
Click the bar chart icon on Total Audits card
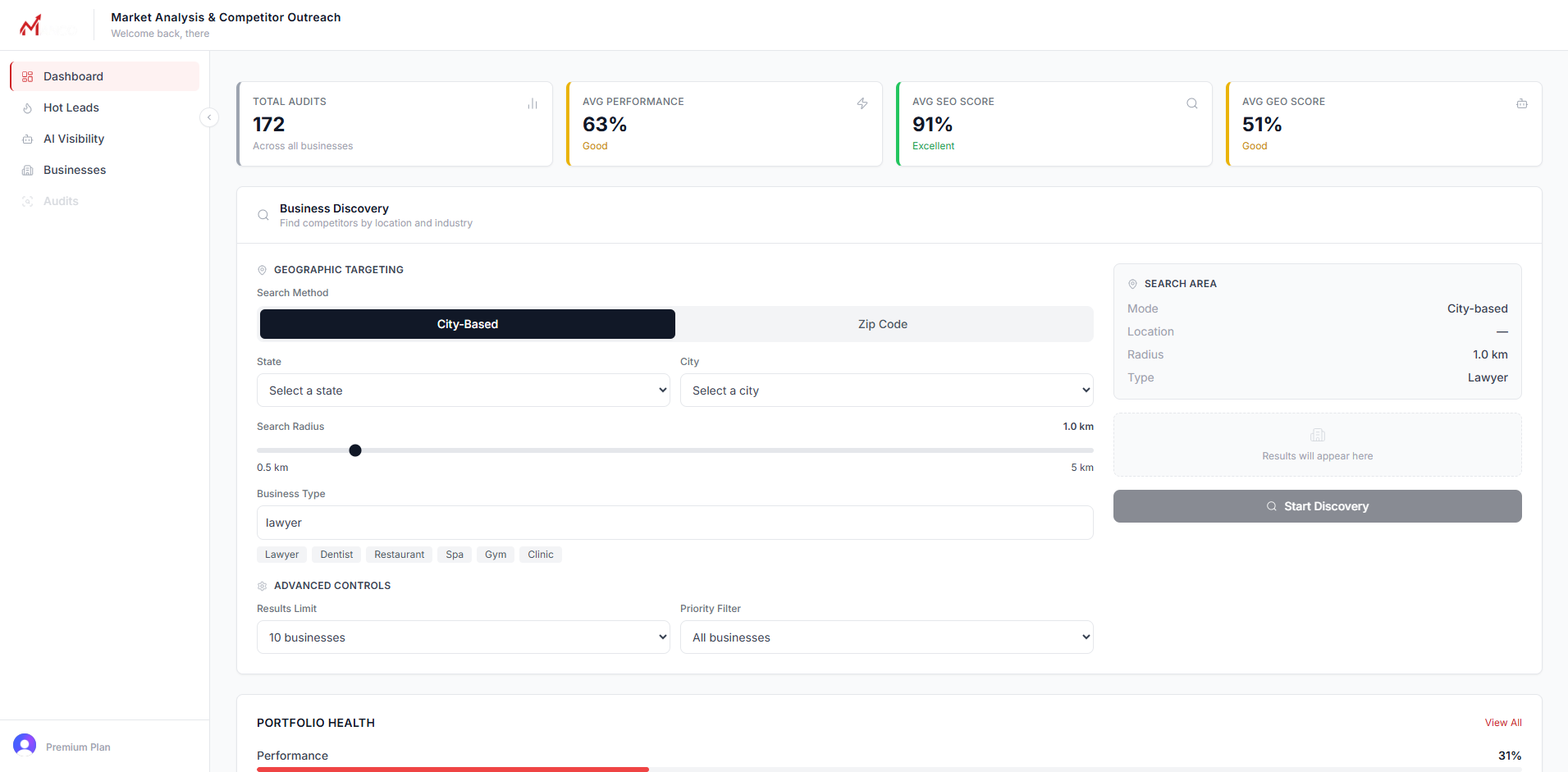(533, 103)
